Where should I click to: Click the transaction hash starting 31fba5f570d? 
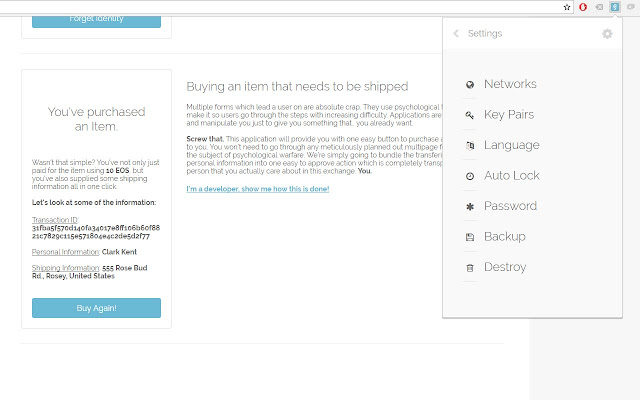coord(96,232)
